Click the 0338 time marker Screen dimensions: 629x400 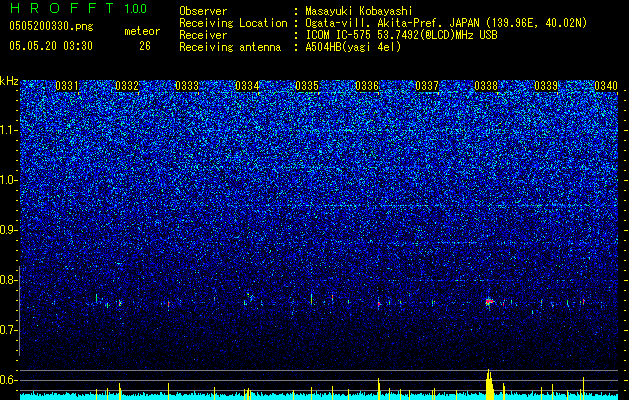point(486,86)
